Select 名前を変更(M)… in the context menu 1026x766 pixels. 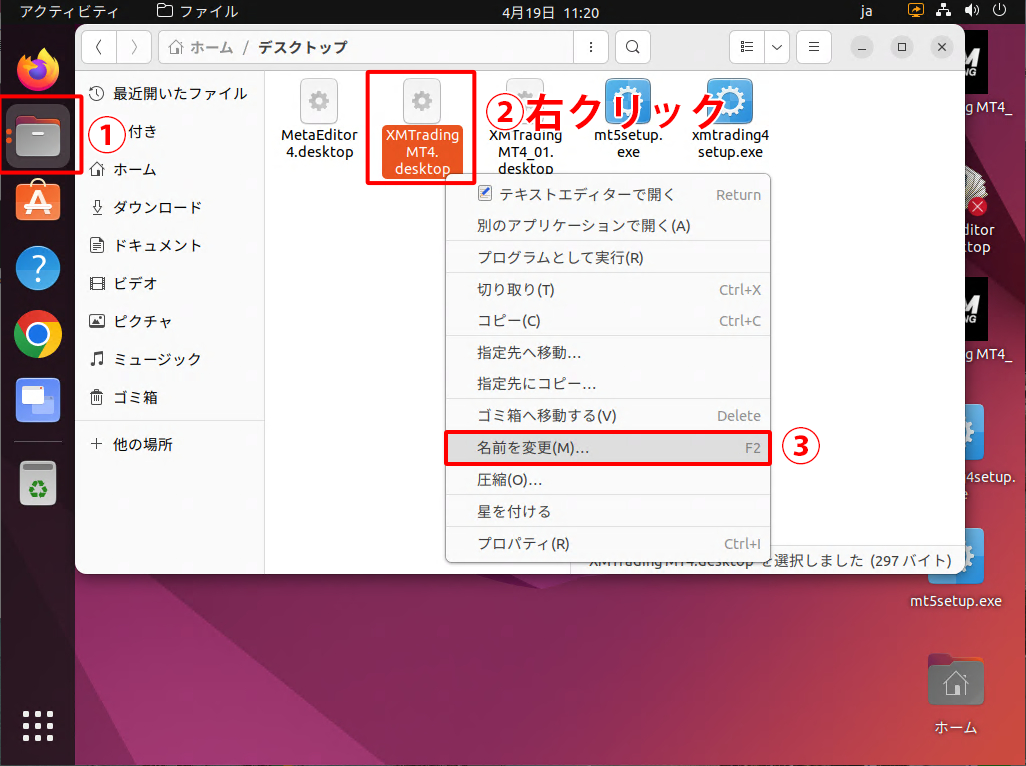pyautogui.click(x=533, y=448)
